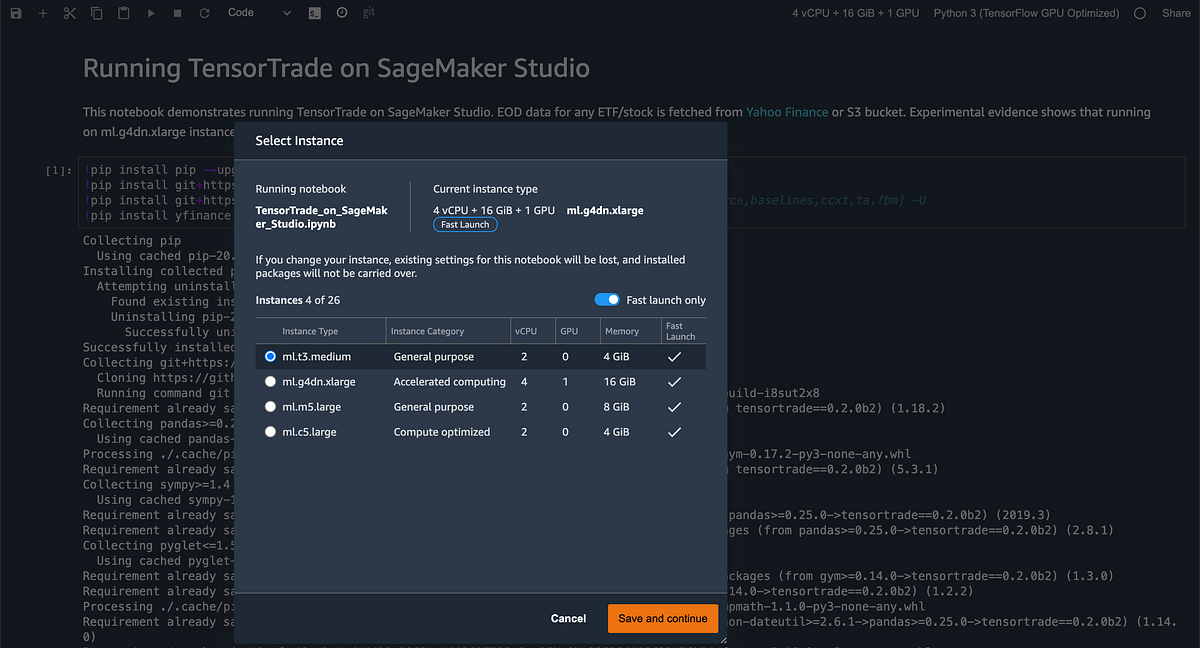Click Save and continue
This screenshot has width=1200, height=648.
662,618
